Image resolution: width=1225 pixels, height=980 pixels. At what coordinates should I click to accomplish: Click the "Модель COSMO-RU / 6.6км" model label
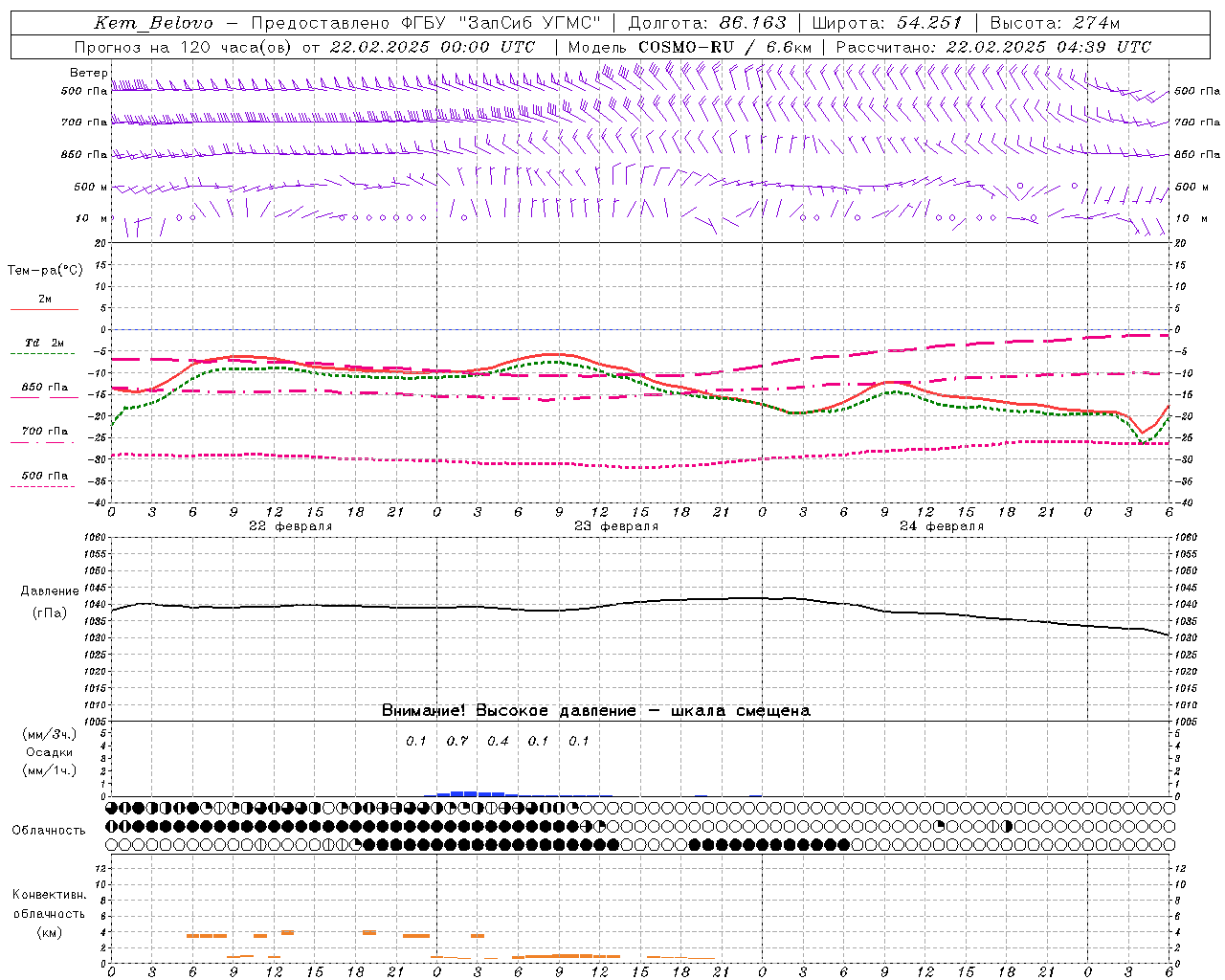tap(690, 47)
